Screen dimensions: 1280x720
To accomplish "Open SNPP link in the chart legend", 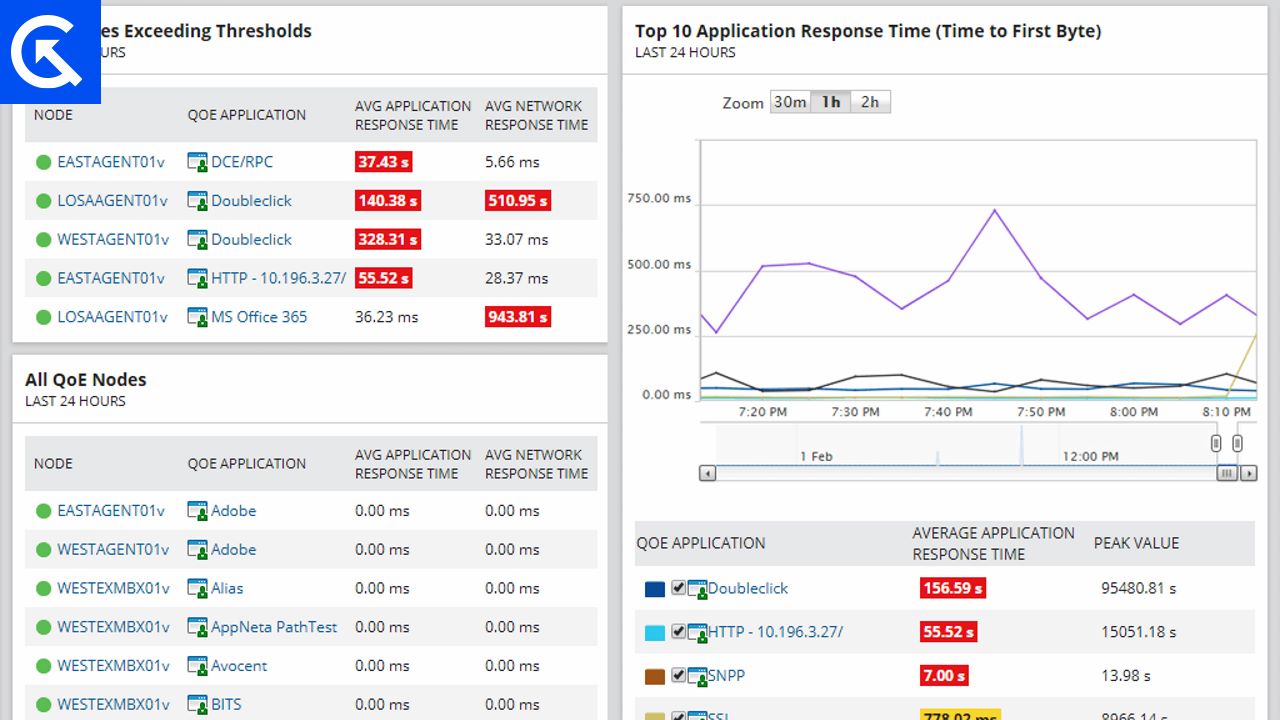I will pyautogui.click(x=727, y=676).
